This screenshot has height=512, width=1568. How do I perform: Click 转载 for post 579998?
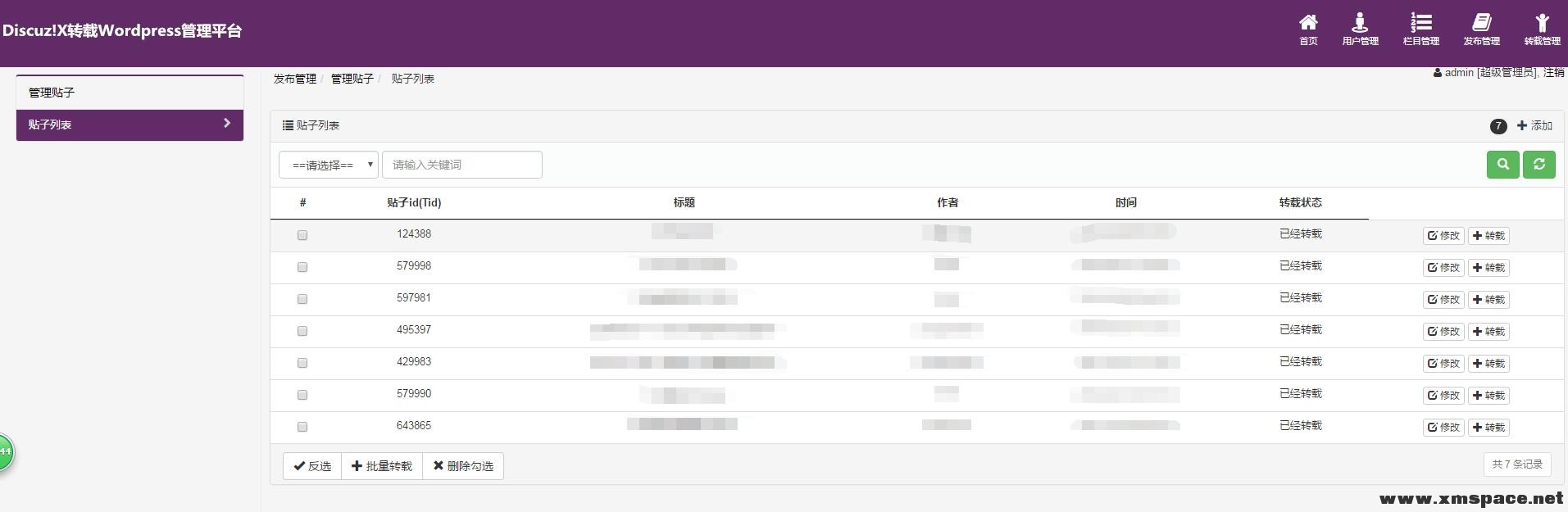1488,268
